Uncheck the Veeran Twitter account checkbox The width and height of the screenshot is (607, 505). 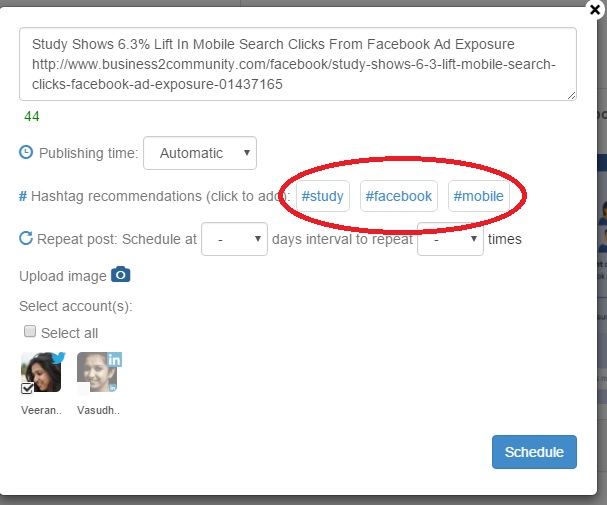coord(27,388)
